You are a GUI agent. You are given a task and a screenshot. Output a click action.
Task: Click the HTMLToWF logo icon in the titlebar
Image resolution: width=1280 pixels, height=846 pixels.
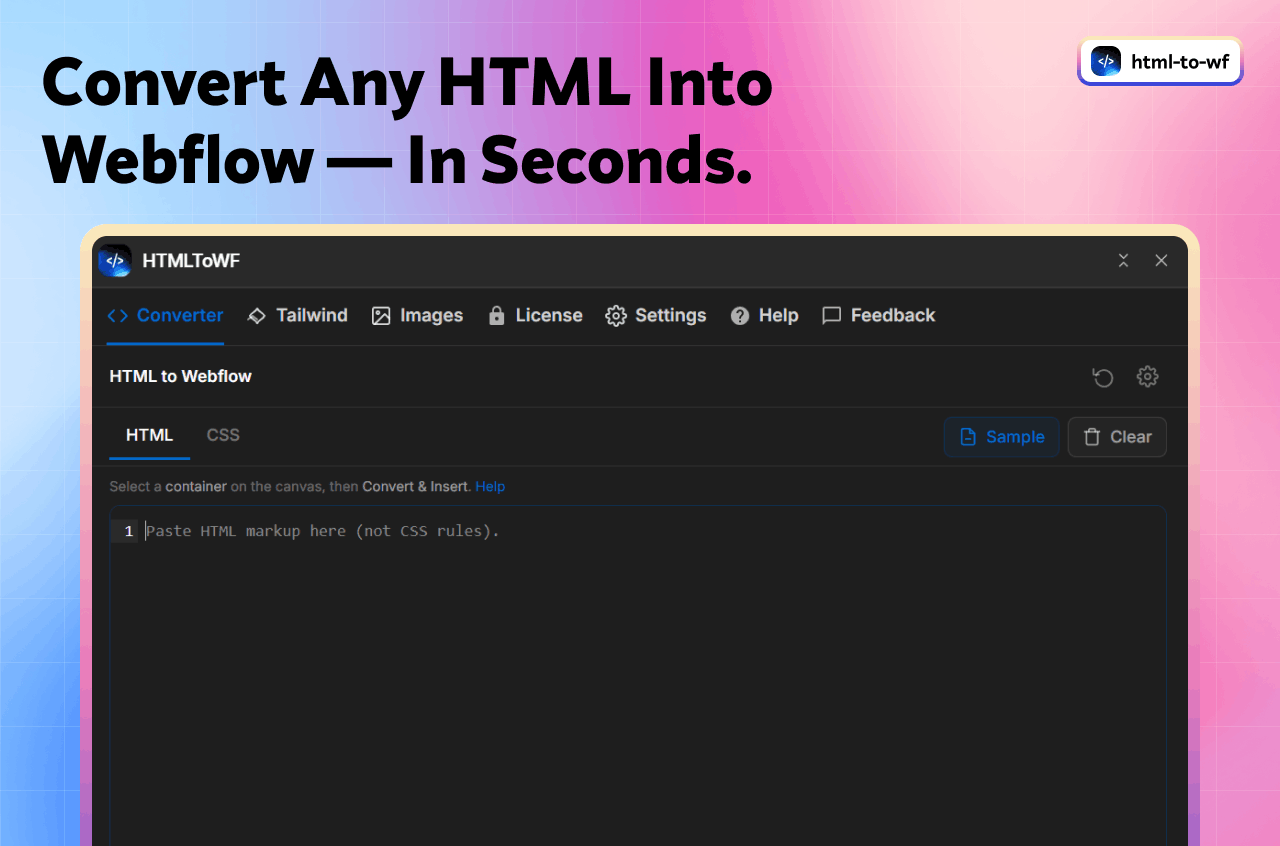(x=116, y=260)
